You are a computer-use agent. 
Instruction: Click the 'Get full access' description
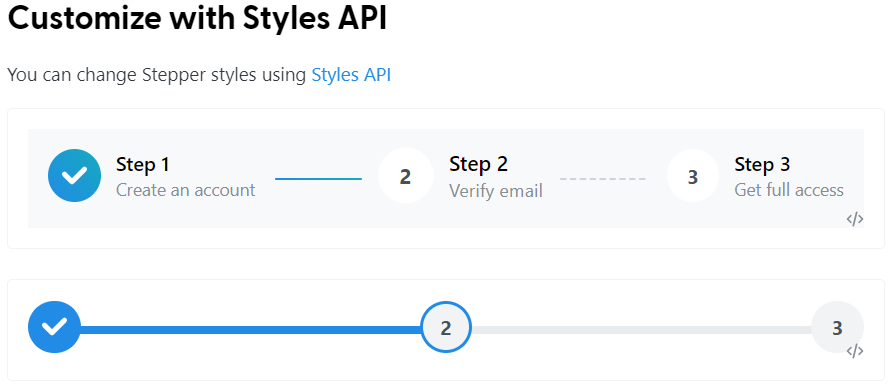[x=789, y=190]
